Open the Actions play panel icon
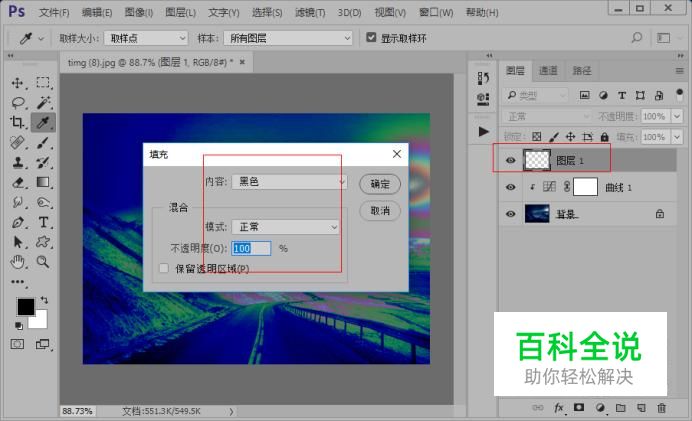The image size is (692, 421). (x=484, y=132)
